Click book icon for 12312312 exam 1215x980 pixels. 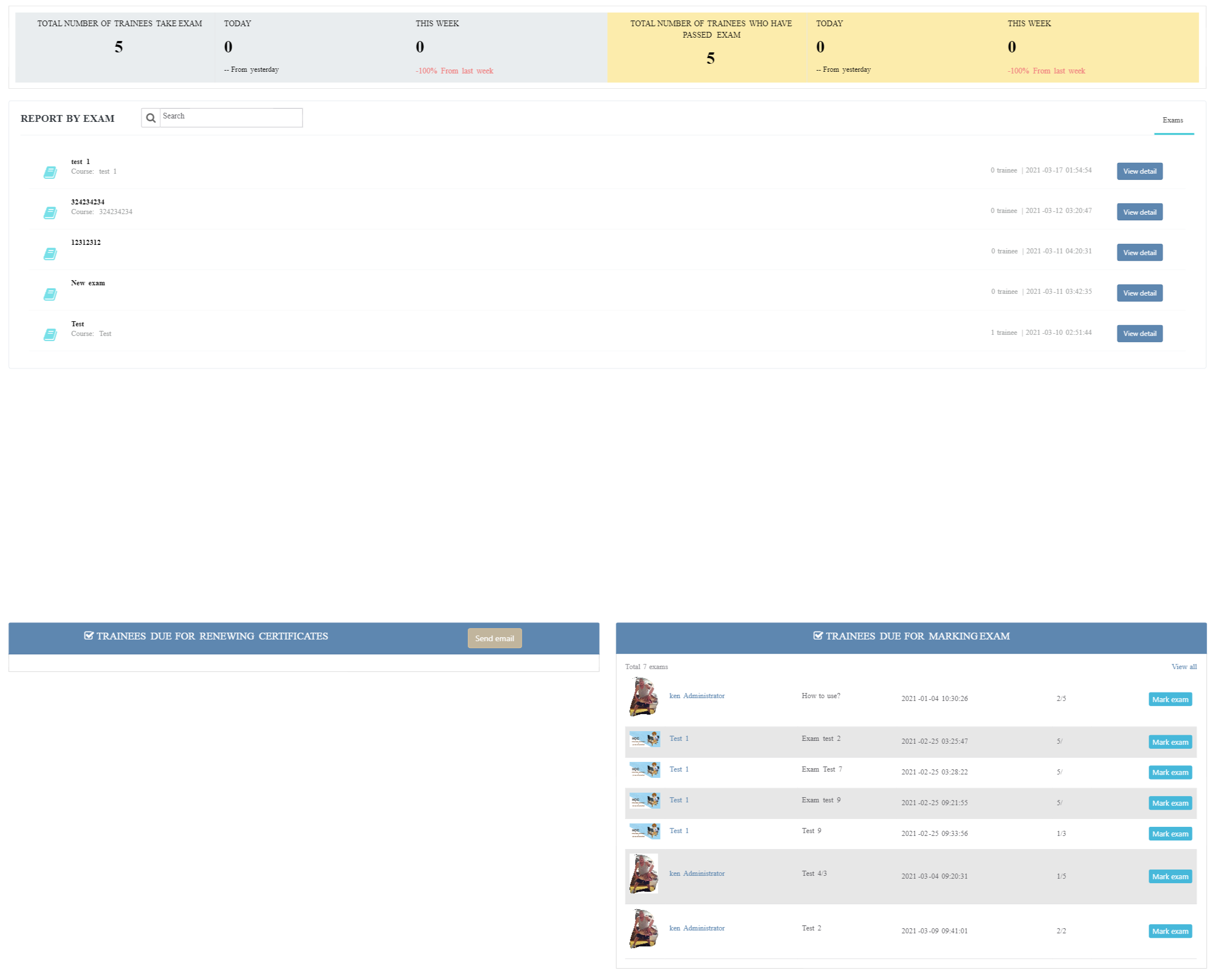(x=50, y=254)
